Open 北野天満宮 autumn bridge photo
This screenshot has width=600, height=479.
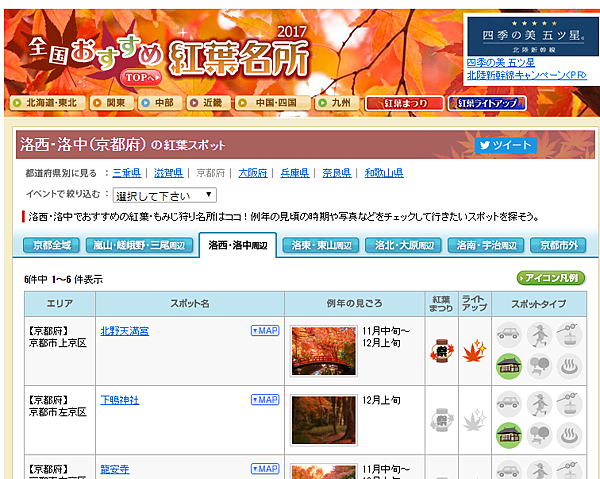[324, 351]
